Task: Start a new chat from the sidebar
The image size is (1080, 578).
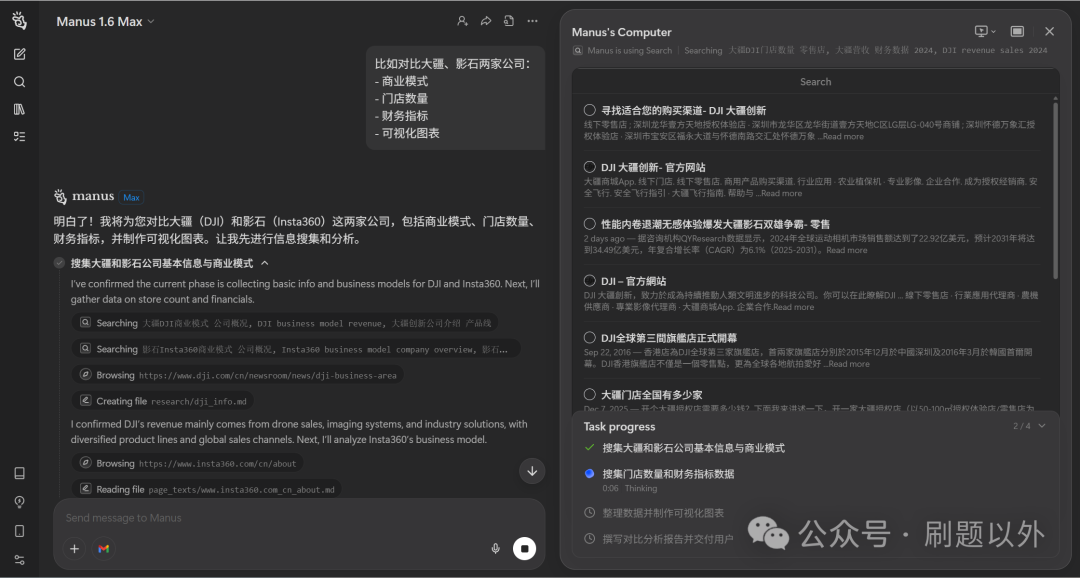Action: click(x=17, y=54)
